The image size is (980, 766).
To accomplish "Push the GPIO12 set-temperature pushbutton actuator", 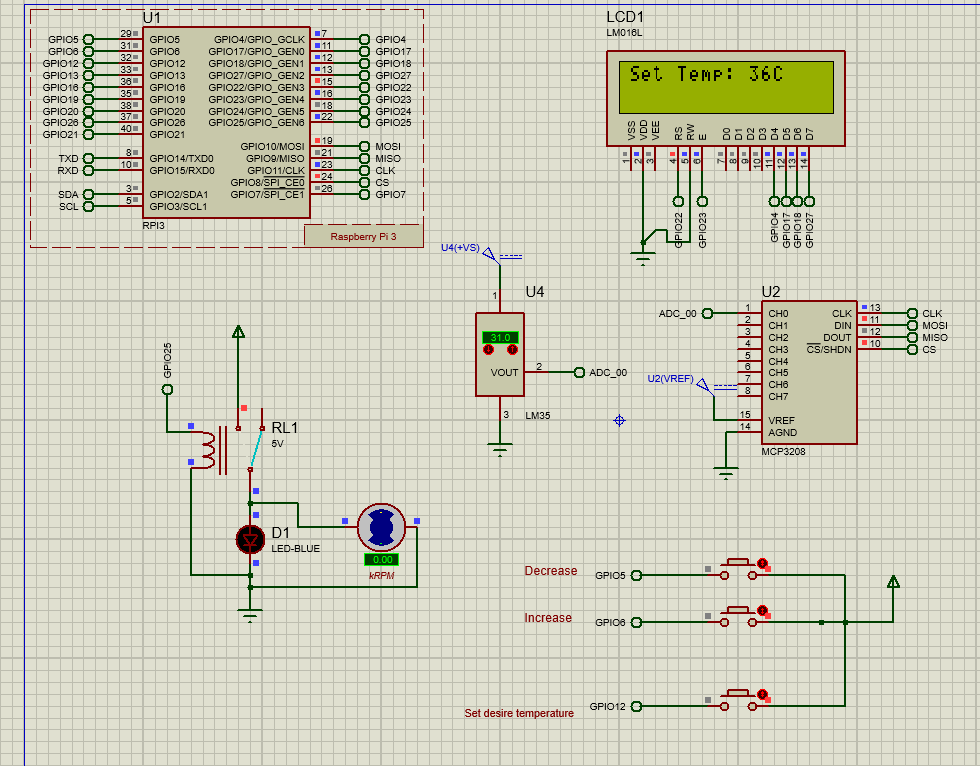I will coord(739,694).
